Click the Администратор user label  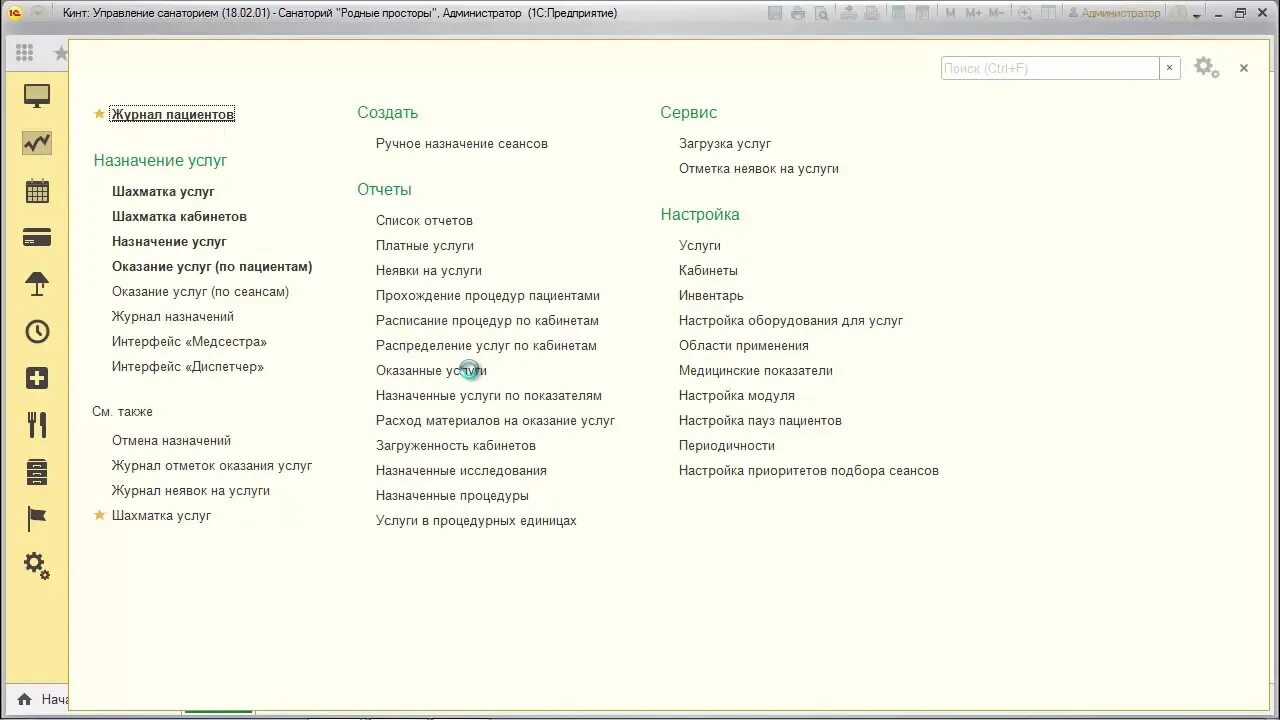point(1115,13)
